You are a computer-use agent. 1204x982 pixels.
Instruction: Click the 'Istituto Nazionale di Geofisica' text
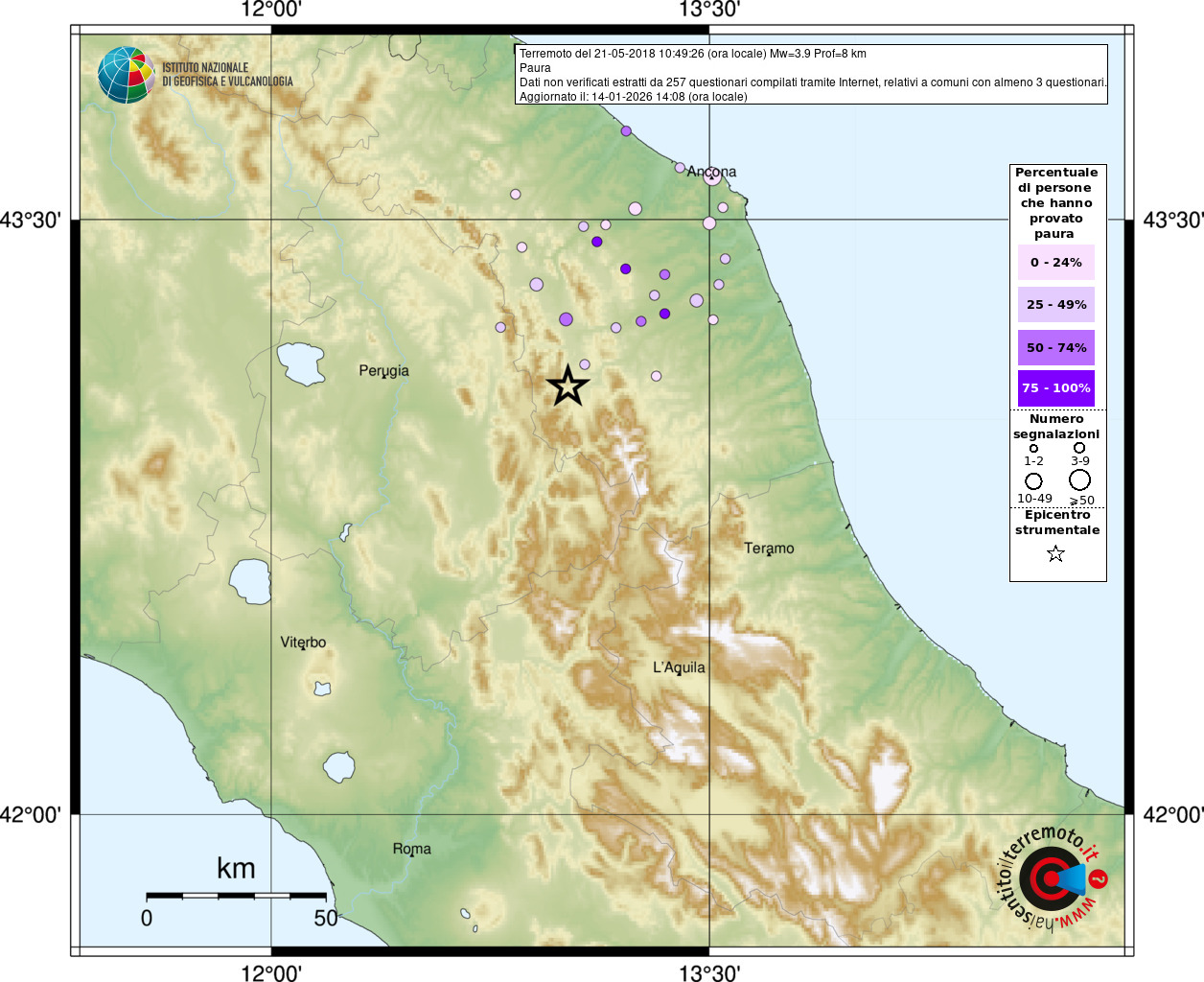[227, 75]
